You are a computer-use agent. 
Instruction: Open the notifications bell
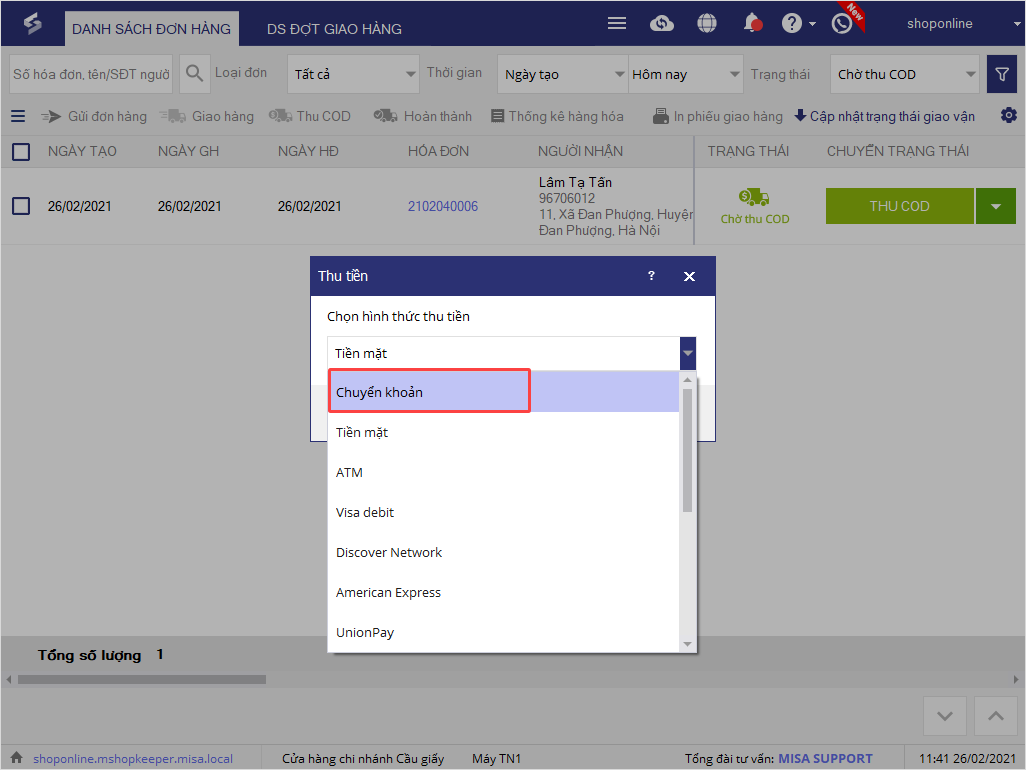pyautogui.click(x=752, y=24)
